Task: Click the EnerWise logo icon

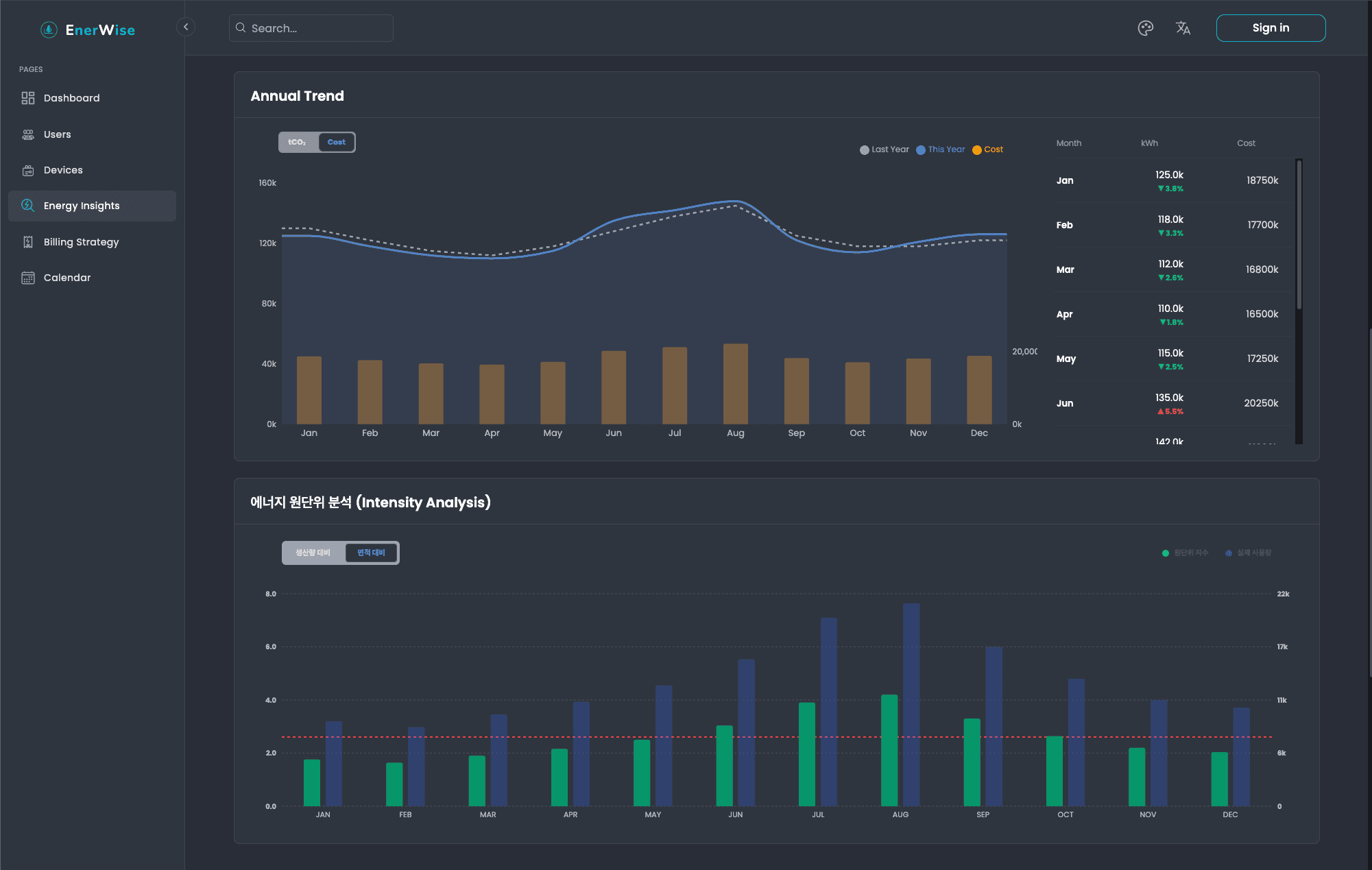Action: click(x=49, y=29)
